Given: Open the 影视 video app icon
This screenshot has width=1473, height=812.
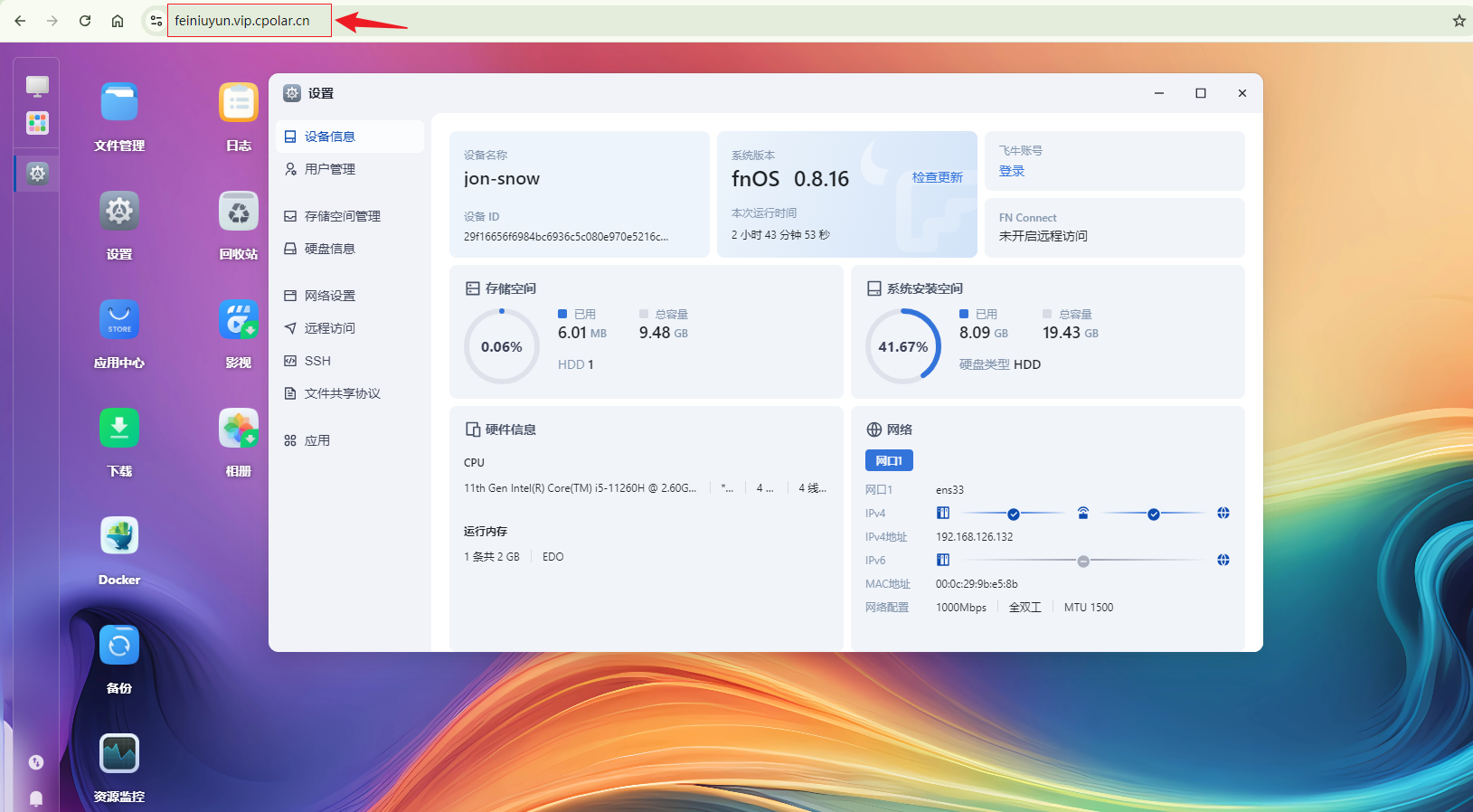Looking at the screenshot, I should 239,319.
